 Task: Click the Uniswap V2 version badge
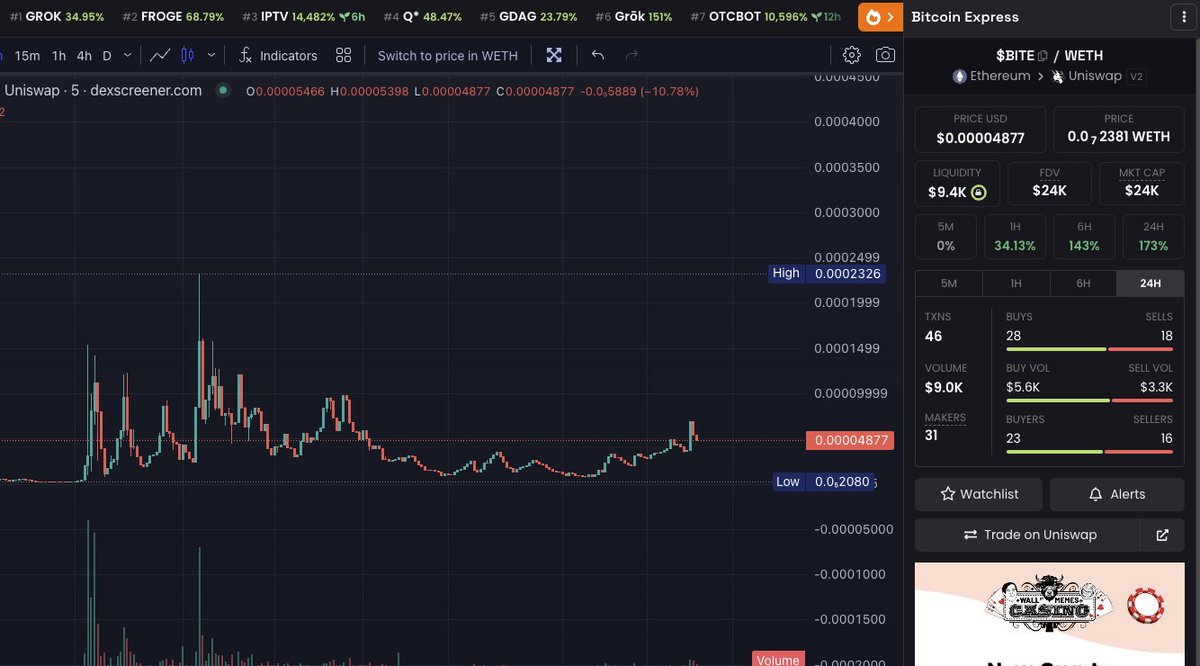point(1137,76)
